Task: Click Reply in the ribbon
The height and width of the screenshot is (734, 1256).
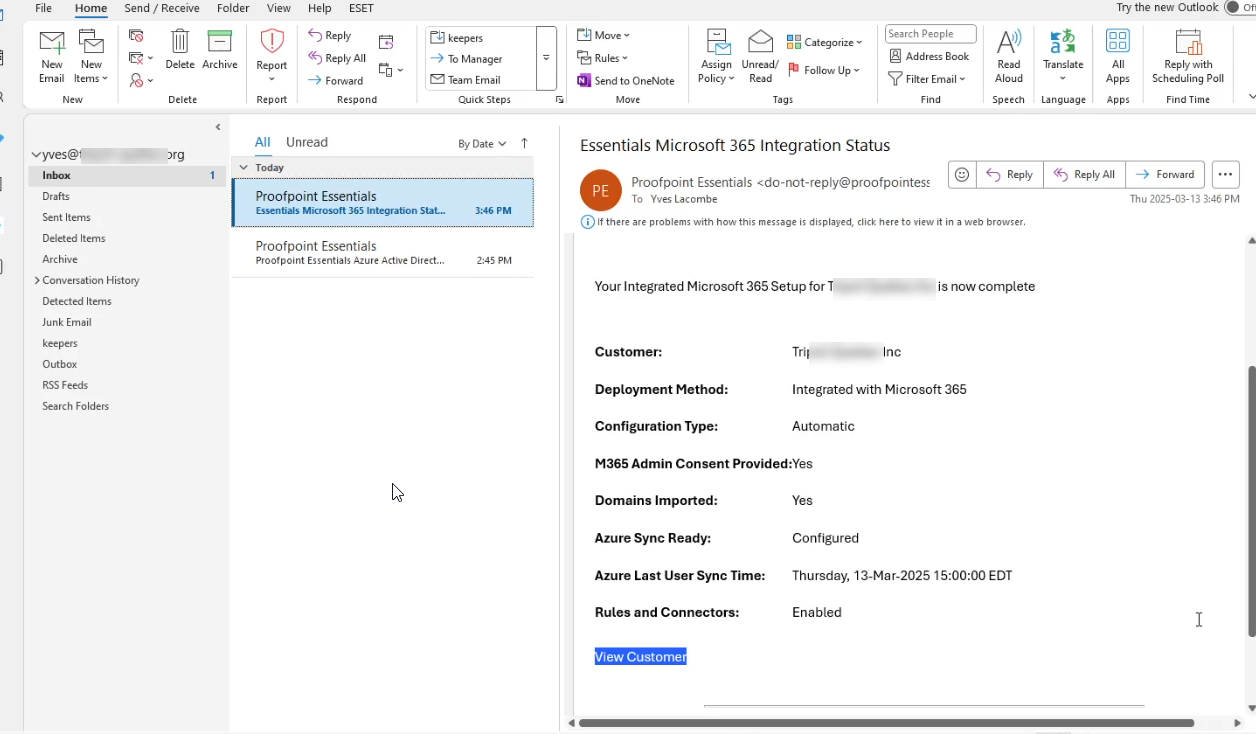Action: tap(330, 36)
